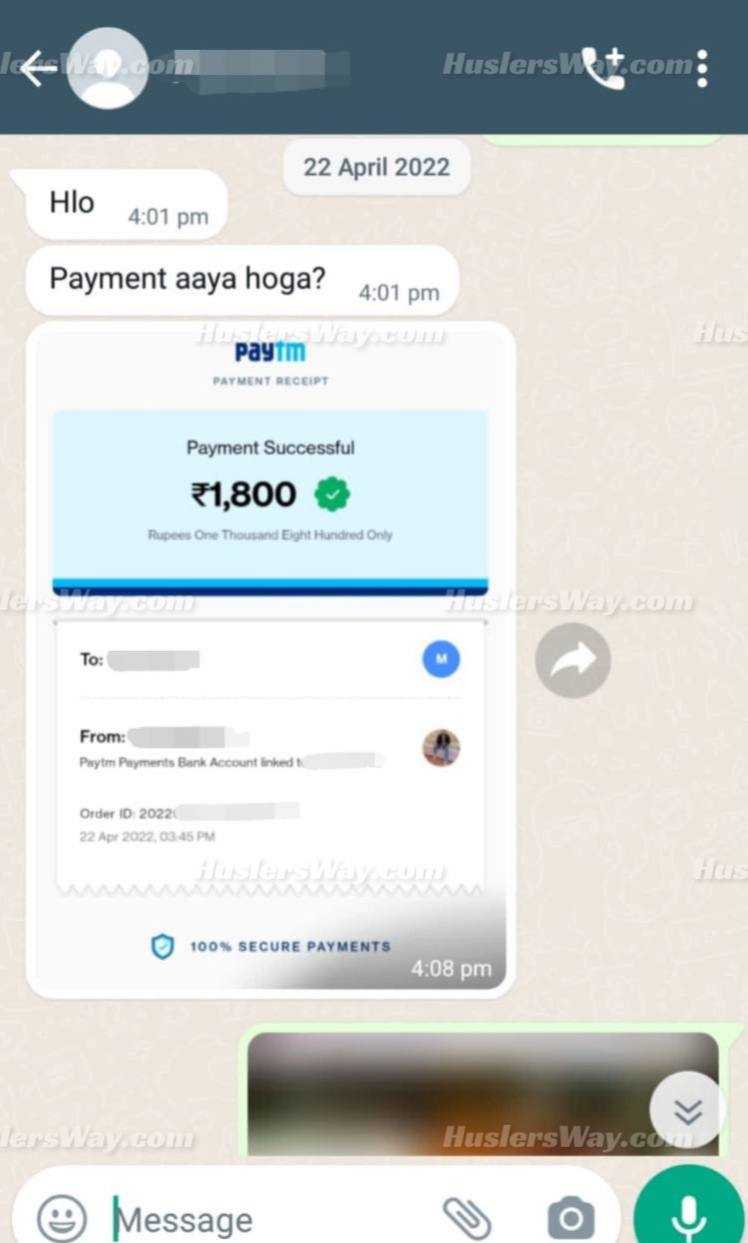Open the Paytm payment receipt image
This screenshot has width=748, height=1243.
(270, 659)
